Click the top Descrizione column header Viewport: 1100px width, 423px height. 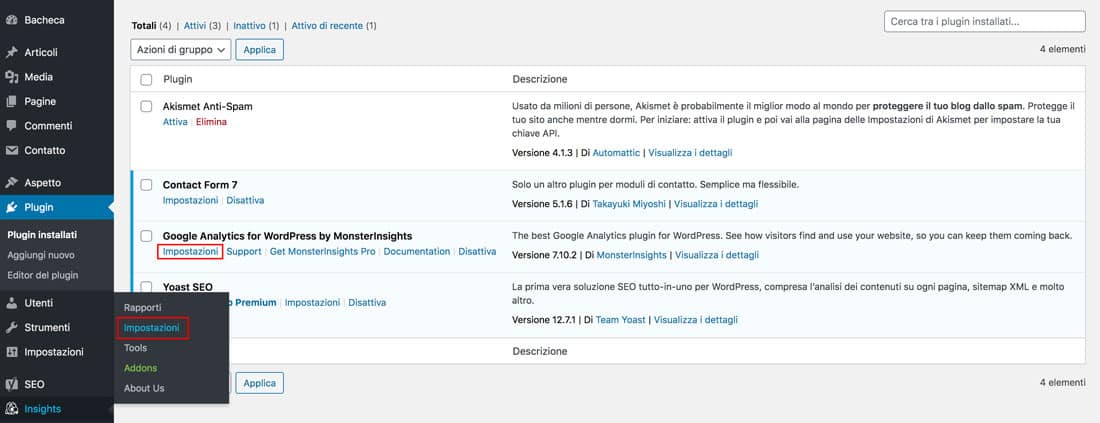click(539, 79)
